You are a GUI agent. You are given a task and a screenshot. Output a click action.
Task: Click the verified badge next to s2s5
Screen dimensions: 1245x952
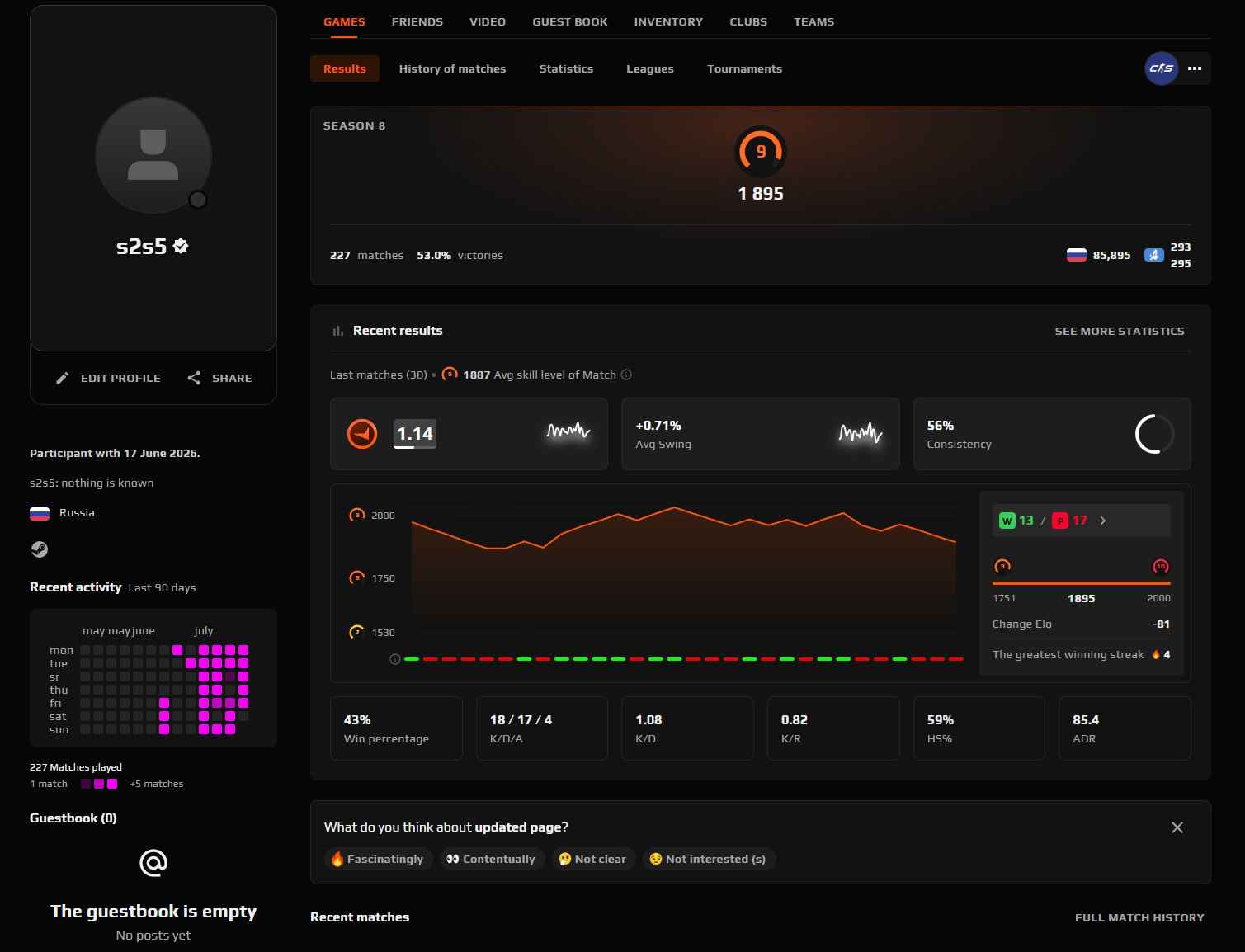[181, 246]
